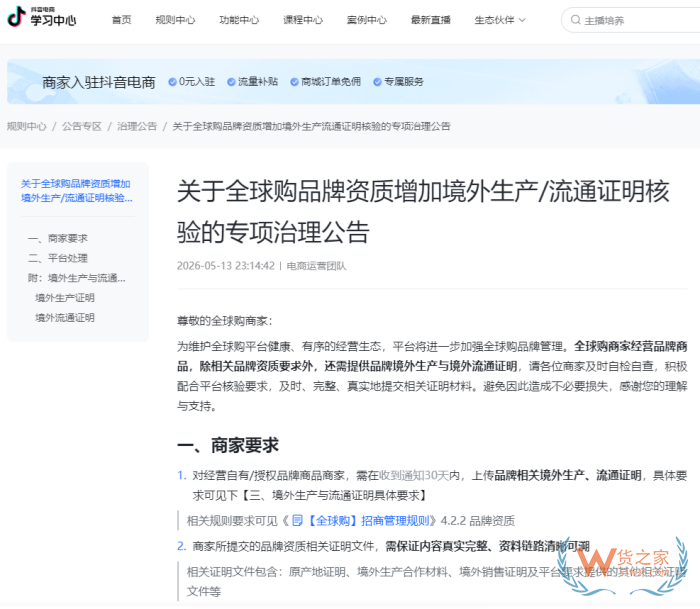Select the sidebar announcement title link
Image resolution: width=700 pixels, height=609 pixels.
76,191
